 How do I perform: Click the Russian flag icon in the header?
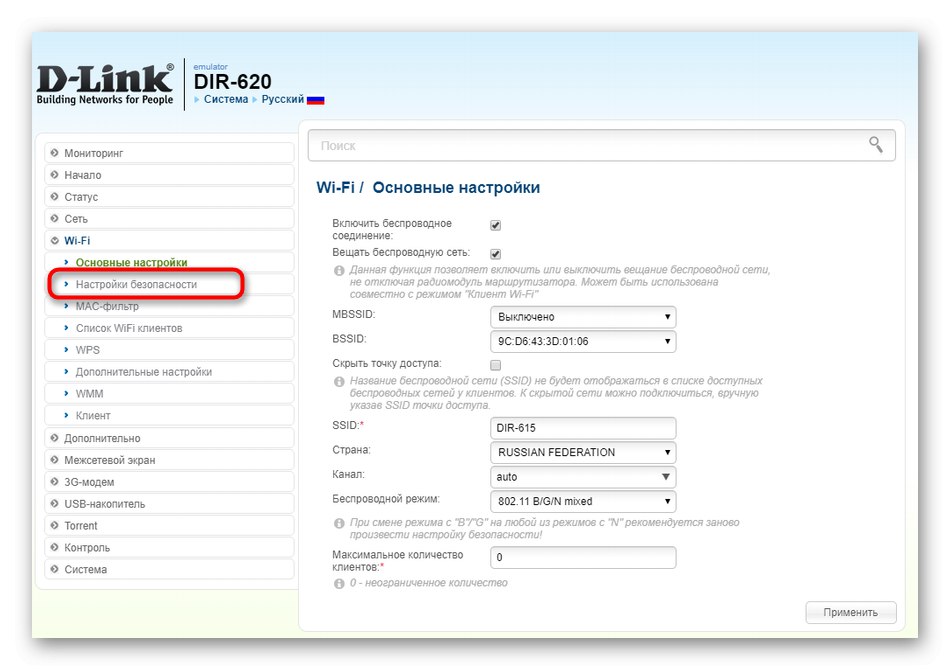[x=312, y=99]
